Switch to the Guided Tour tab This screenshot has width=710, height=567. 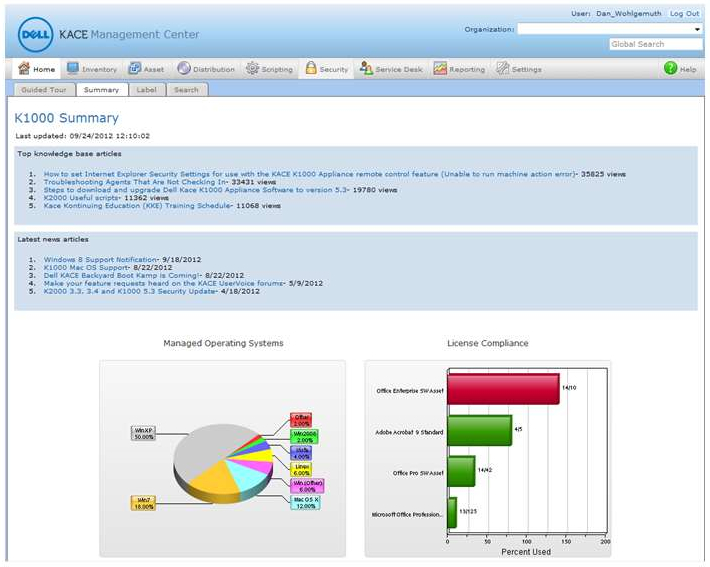[44, 90]
